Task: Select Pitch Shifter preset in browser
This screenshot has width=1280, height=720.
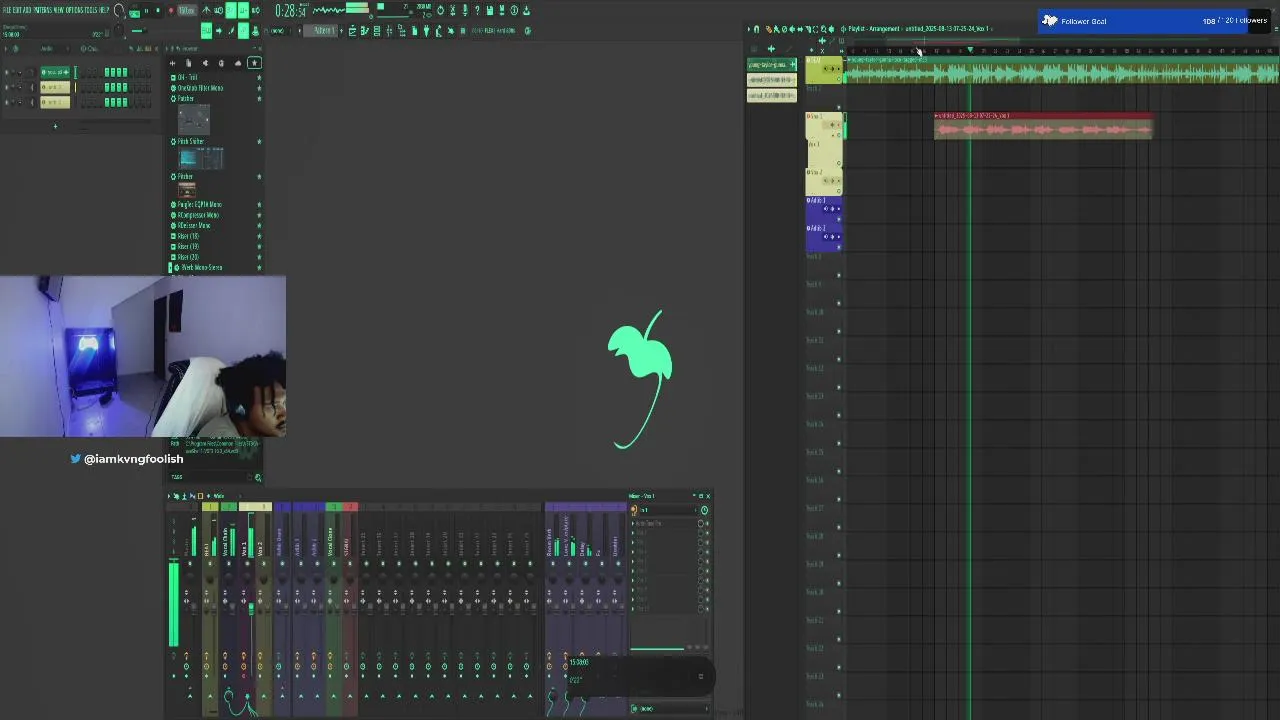Action: pyautogui.click(x=190, y=141)
